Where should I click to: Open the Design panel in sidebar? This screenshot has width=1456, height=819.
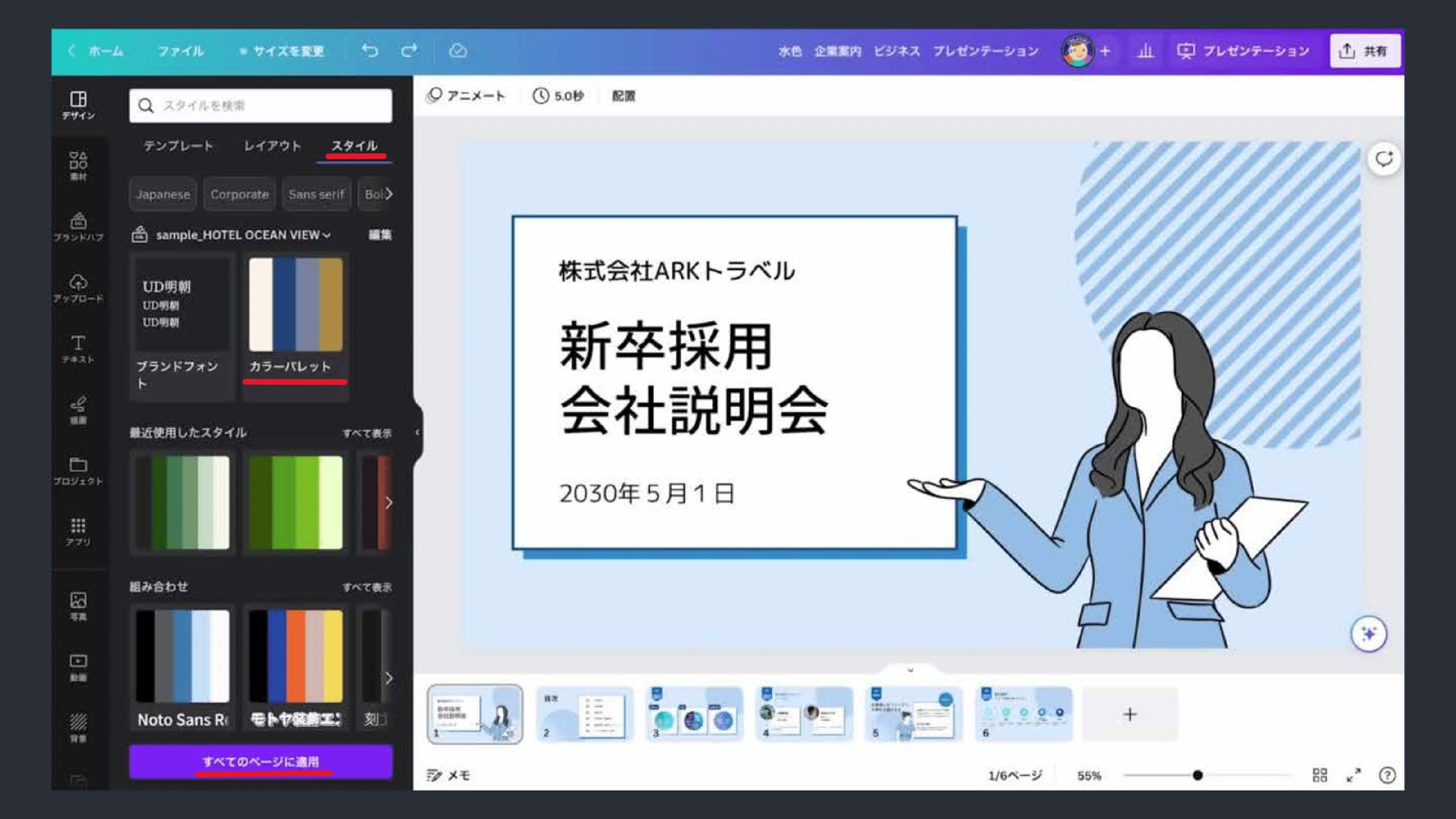click(x=78, y=105)
